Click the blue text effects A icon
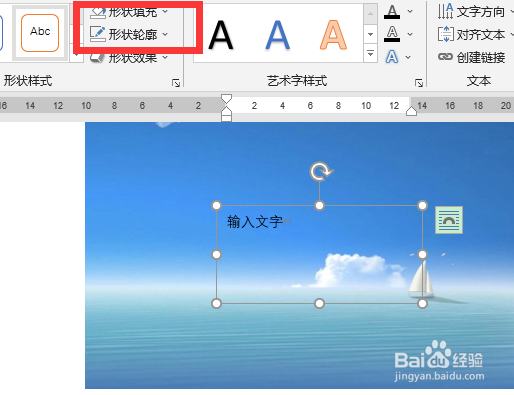This screenshot has width=514, height=395. click(x=392, y=57)
